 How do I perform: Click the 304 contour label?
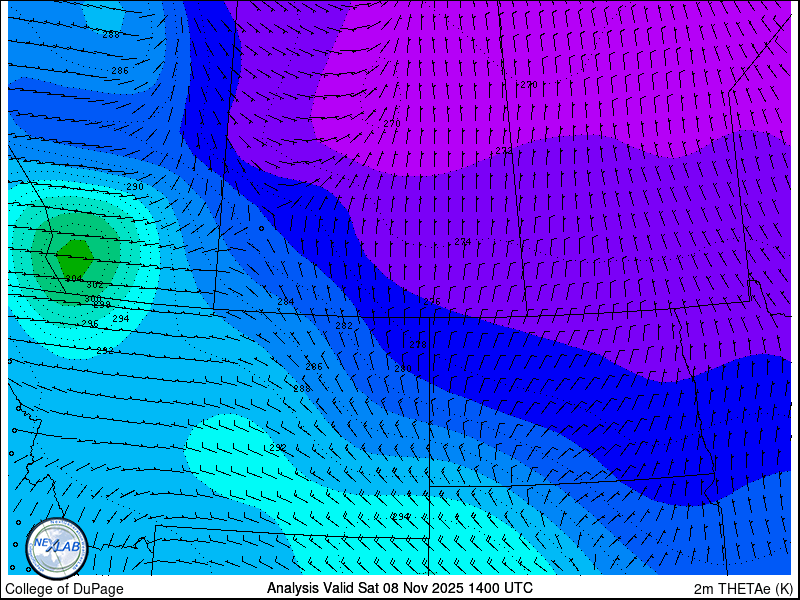coord(74,279)
